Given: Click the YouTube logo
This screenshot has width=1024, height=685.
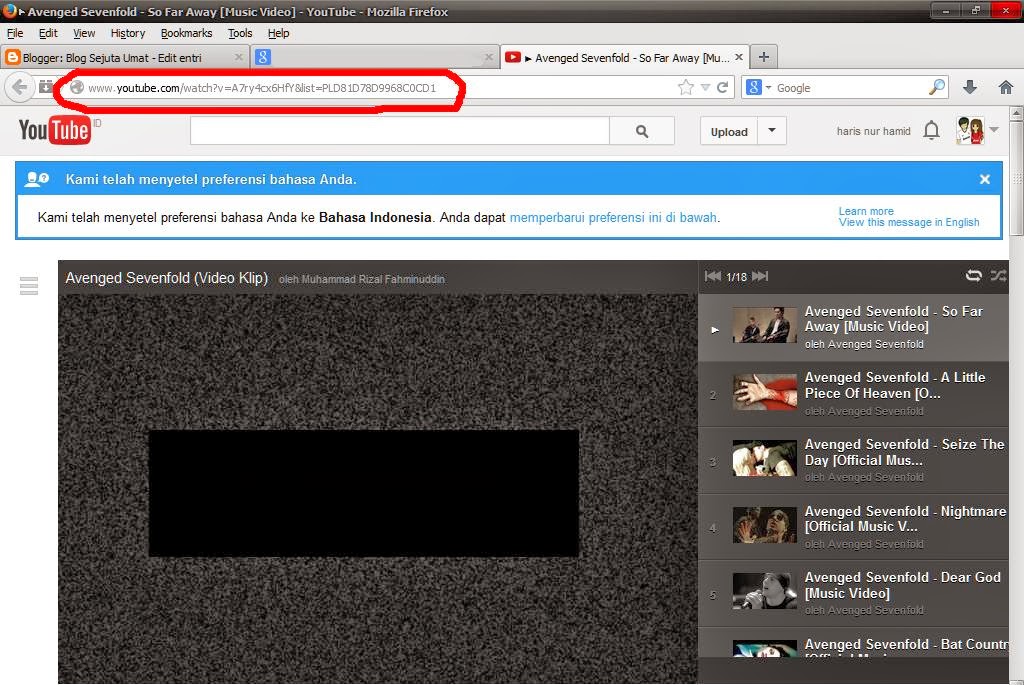Looking at the screenshot, I should (x=55, y=131).
